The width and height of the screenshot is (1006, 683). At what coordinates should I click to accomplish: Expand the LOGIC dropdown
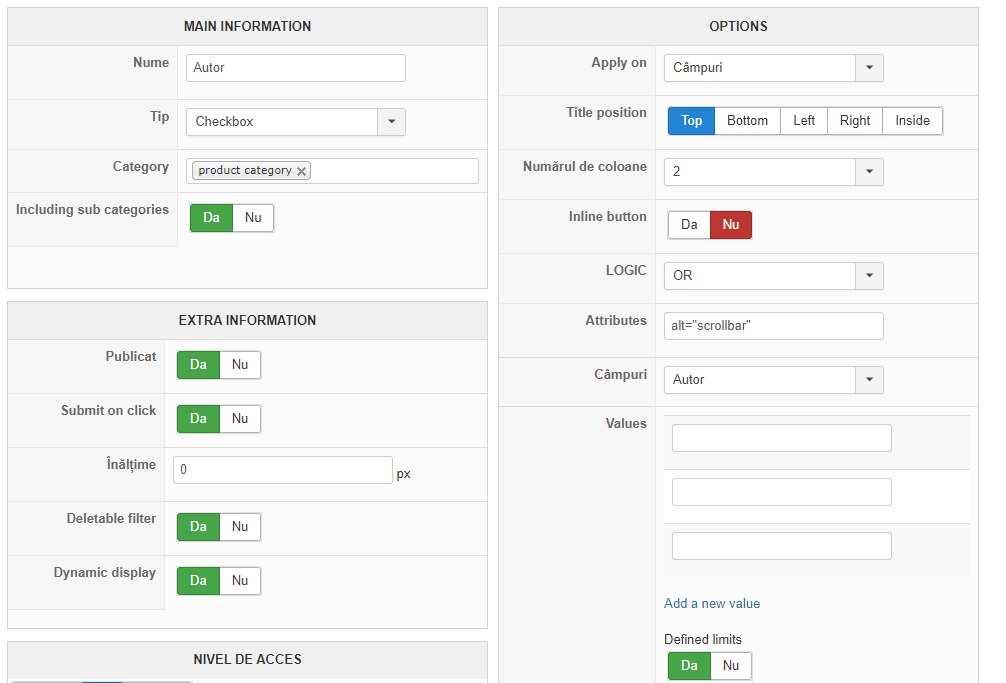click(x=869, y=275)
